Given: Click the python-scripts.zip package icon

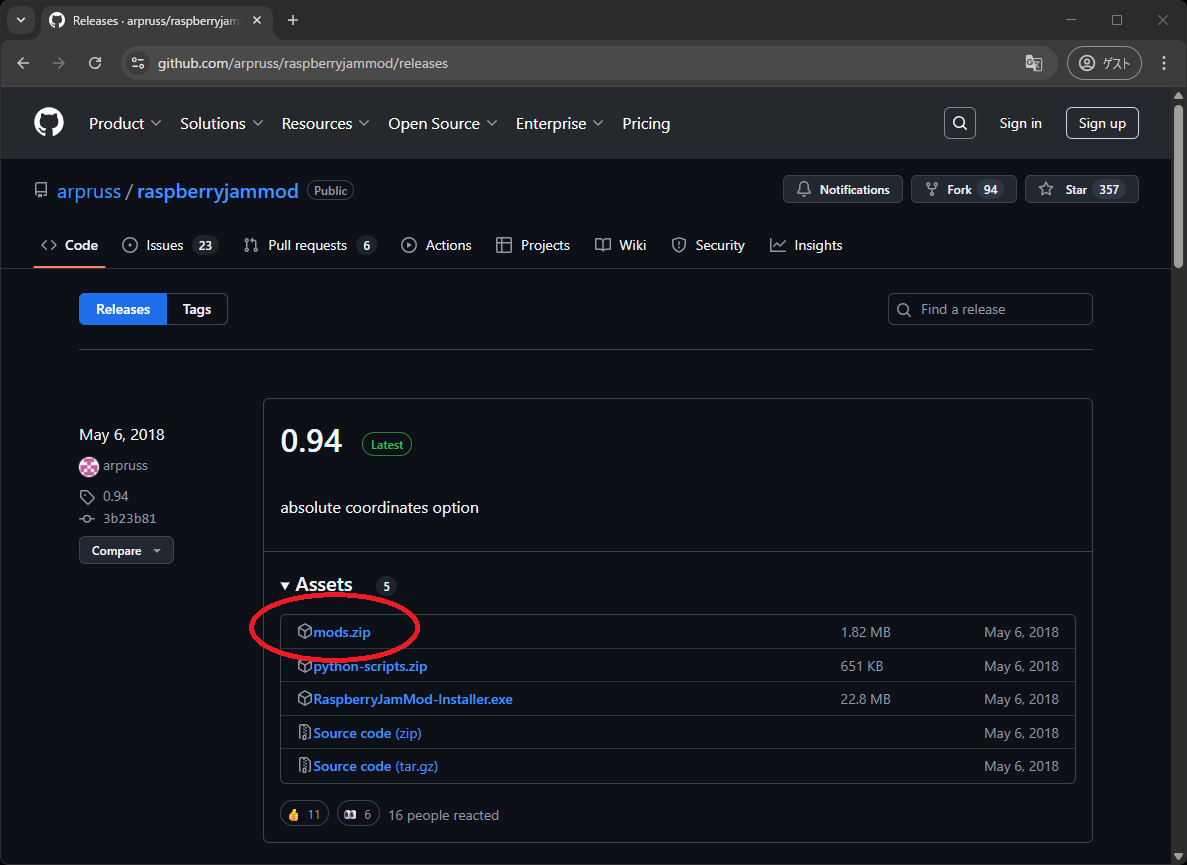Looking at the screenshot, I should [x=304, y=665].
